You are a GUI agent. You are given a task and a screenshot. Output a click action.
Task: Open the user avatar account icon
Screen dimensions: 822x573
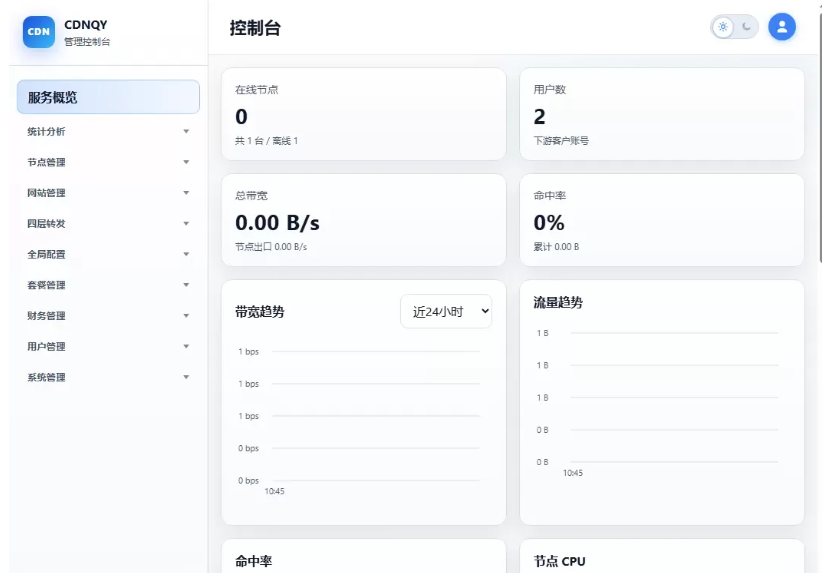click(782, 27)
